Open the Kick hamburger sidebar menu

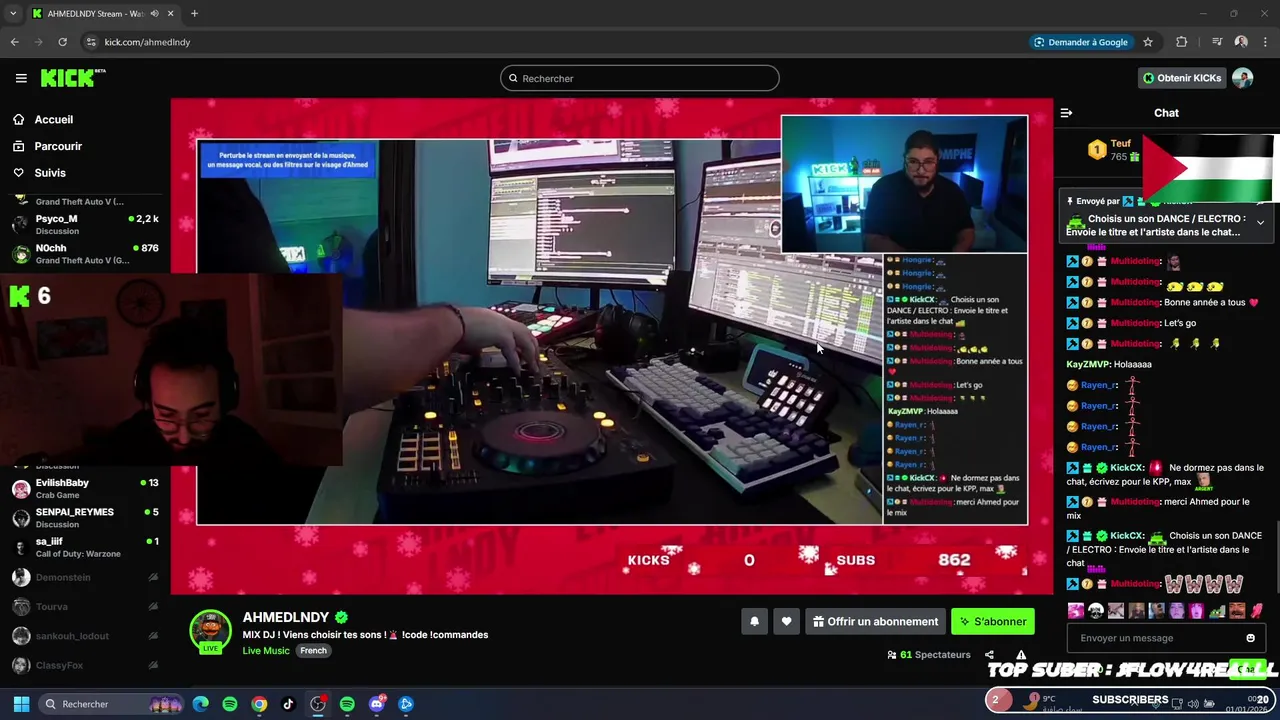(x=21, y=78)
